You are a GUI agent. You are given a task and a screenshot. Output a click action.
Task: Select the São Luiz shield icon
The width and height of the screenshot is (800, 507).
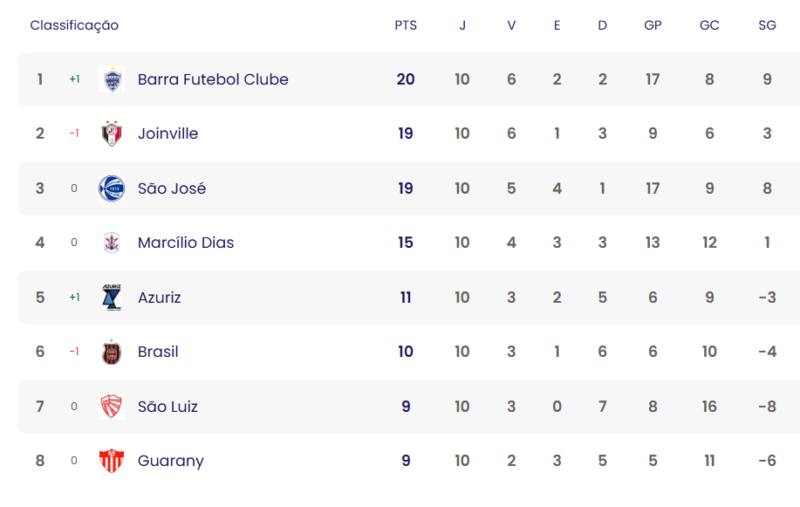pyautogui.click(x=112, y=407)
